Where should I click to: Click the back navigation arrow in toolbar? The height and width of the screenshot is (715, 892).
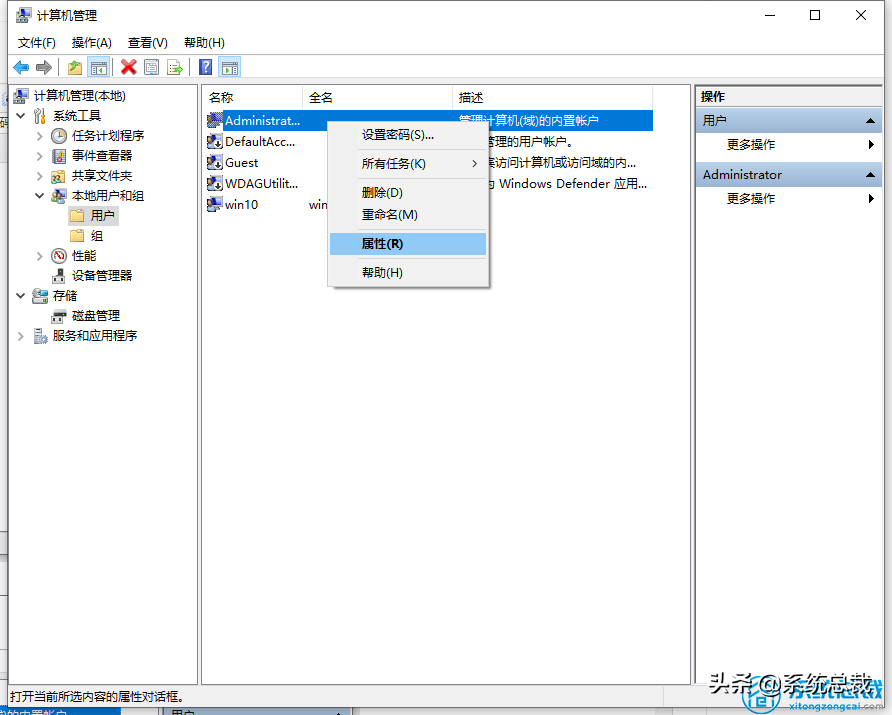point(21,66)
